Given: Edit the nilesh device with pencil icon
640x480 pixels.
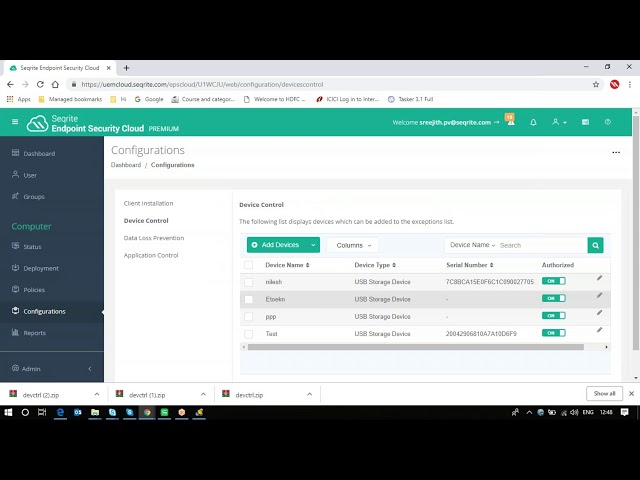Looking at the screenshot, I should pos(600,278).
